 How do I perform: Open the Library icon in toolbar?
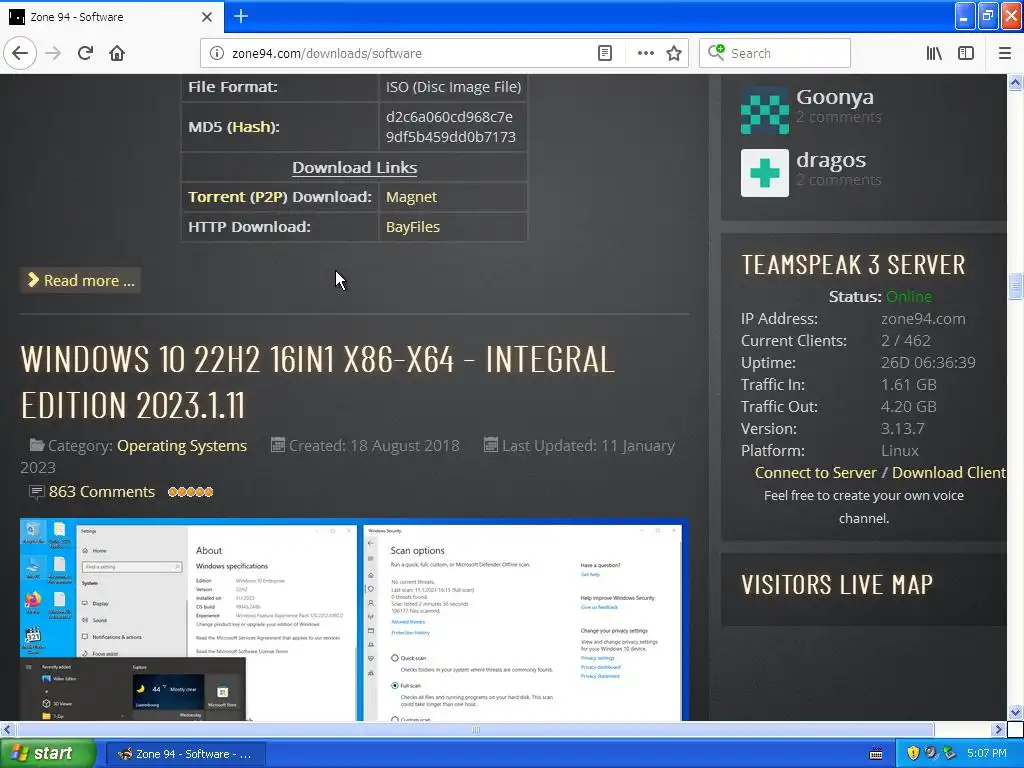coord(934,53)
